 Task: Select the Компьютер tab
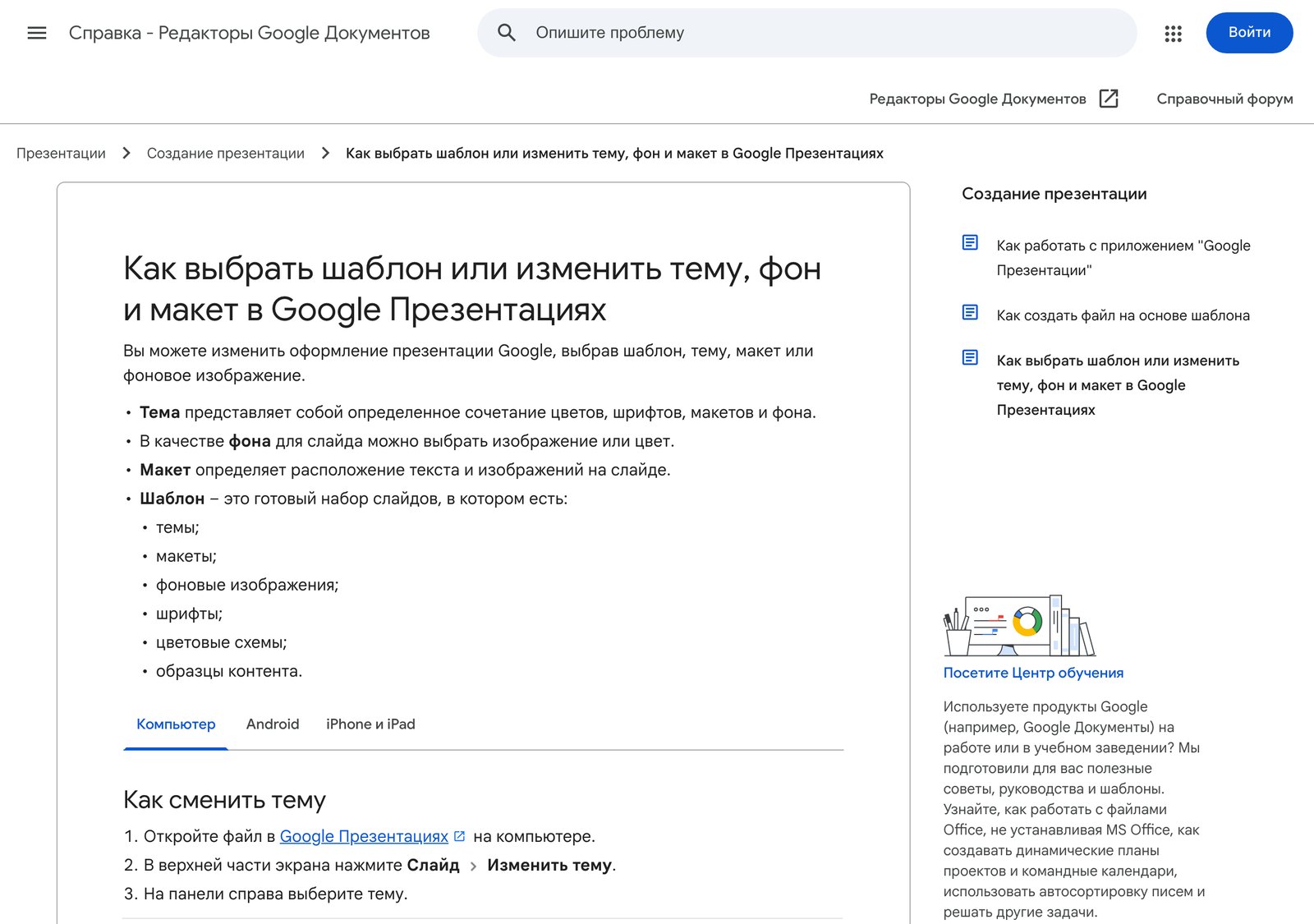(176, 724)
